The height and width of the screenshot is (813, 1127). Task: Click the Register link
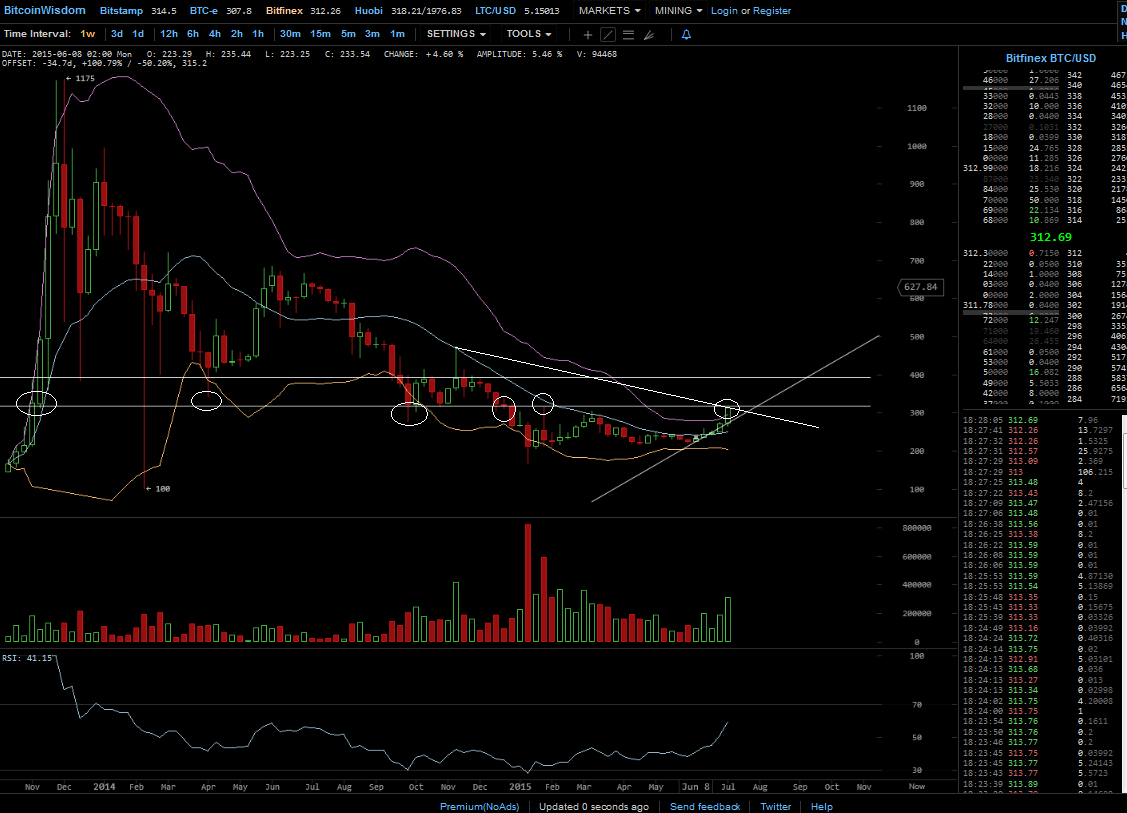[x=772, y=11]
